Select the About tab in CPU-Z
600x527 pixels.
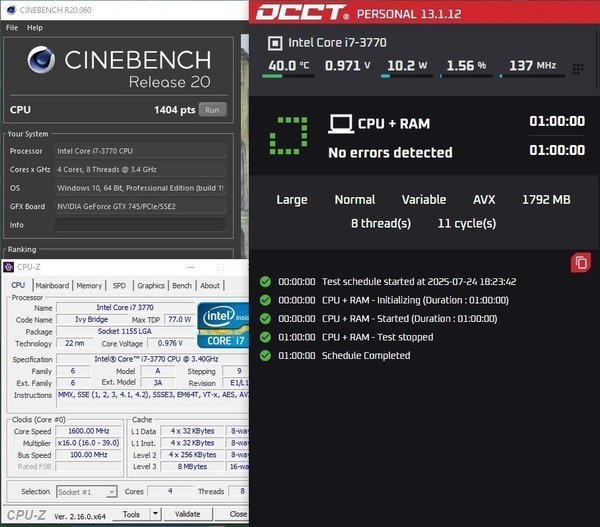click(x=210, y=286)
